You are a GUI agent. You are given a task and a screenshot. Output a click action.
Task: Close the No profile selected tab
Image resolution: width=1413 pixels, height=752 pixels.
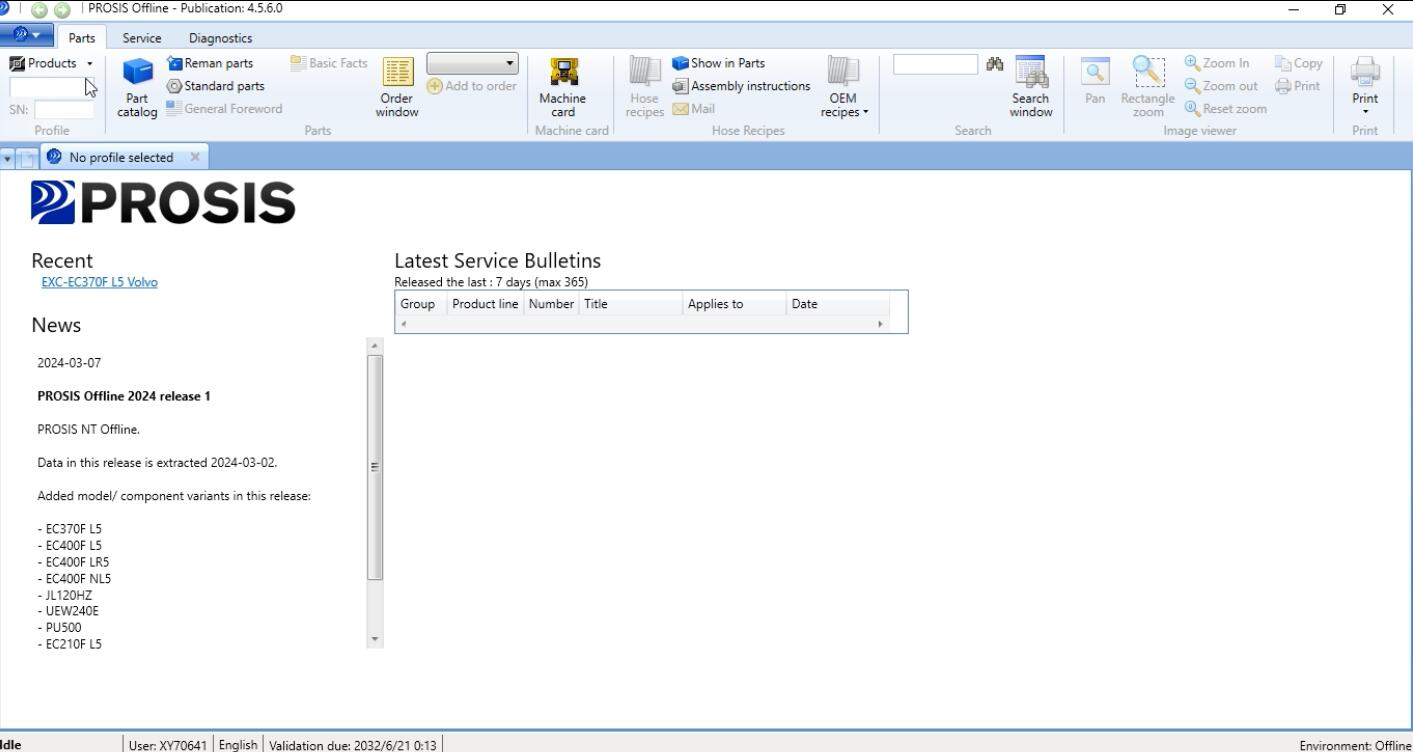[x=195, y=157]
